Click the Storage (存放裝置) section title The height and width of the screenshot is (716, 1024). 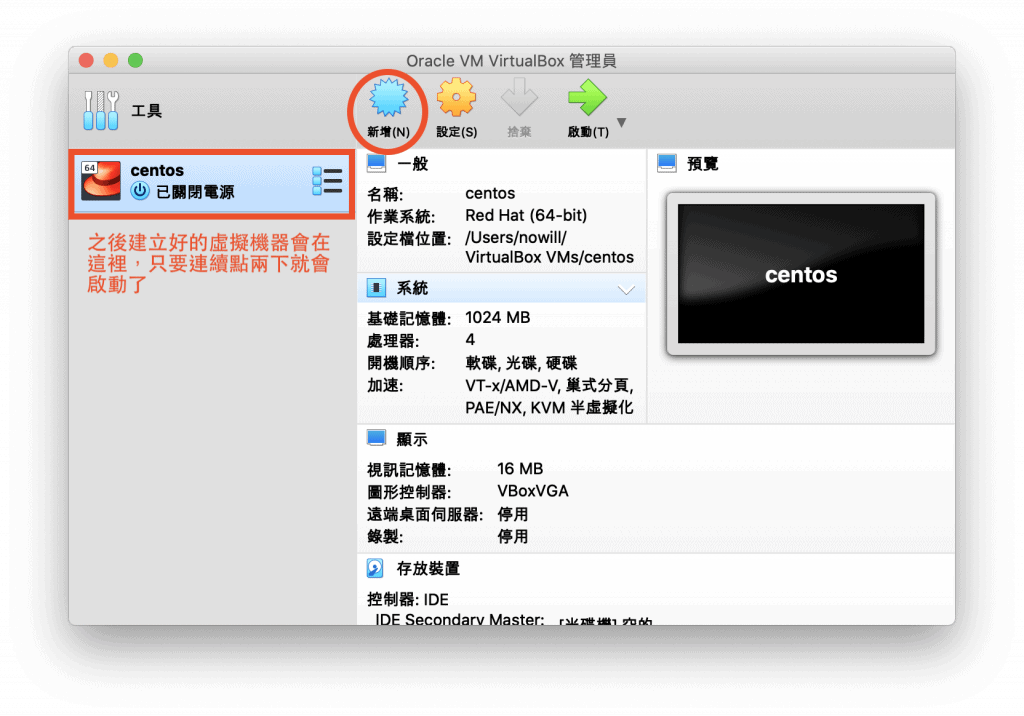coord(428,569)
